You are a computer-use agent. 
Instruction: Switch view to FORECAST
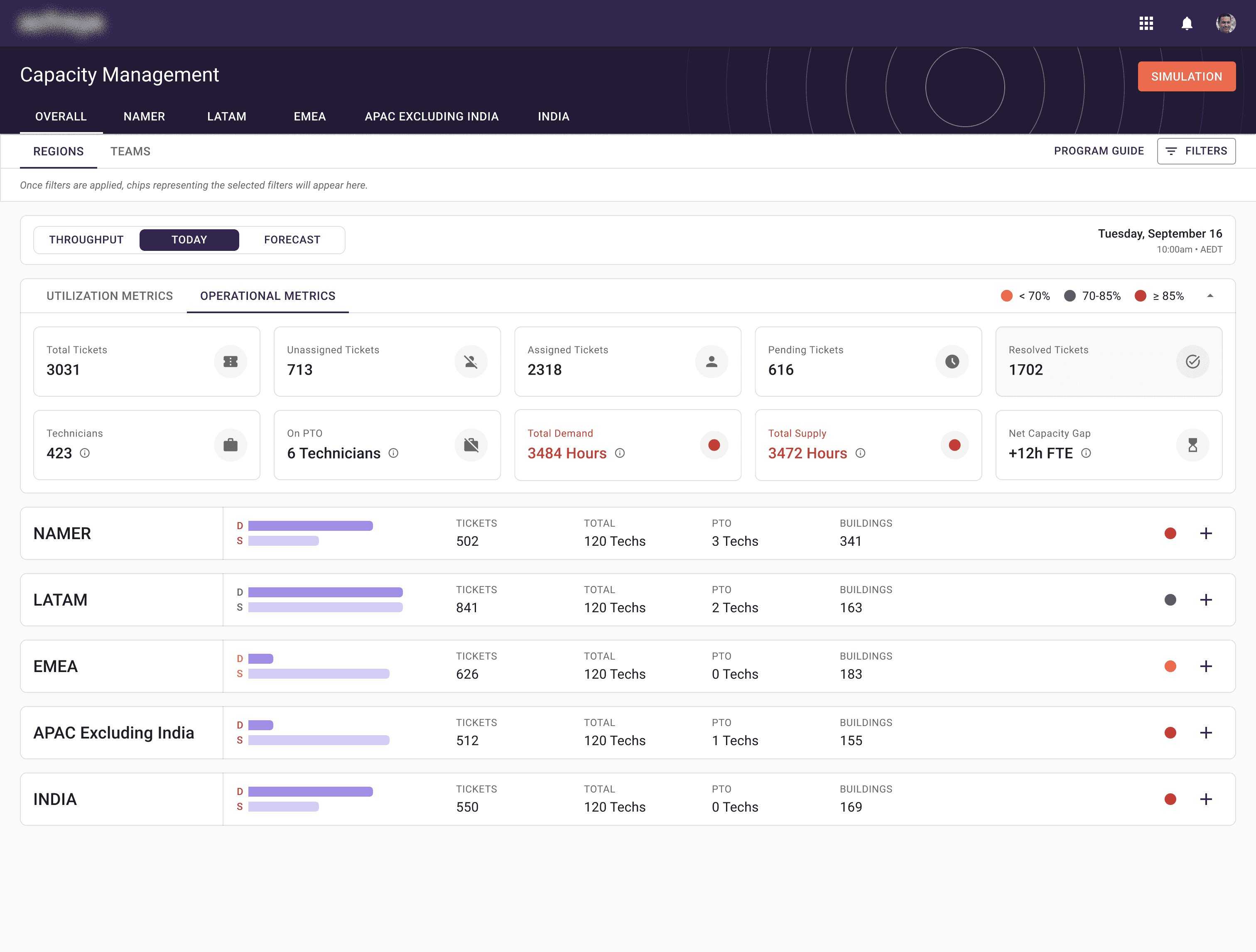click(292, 240)
